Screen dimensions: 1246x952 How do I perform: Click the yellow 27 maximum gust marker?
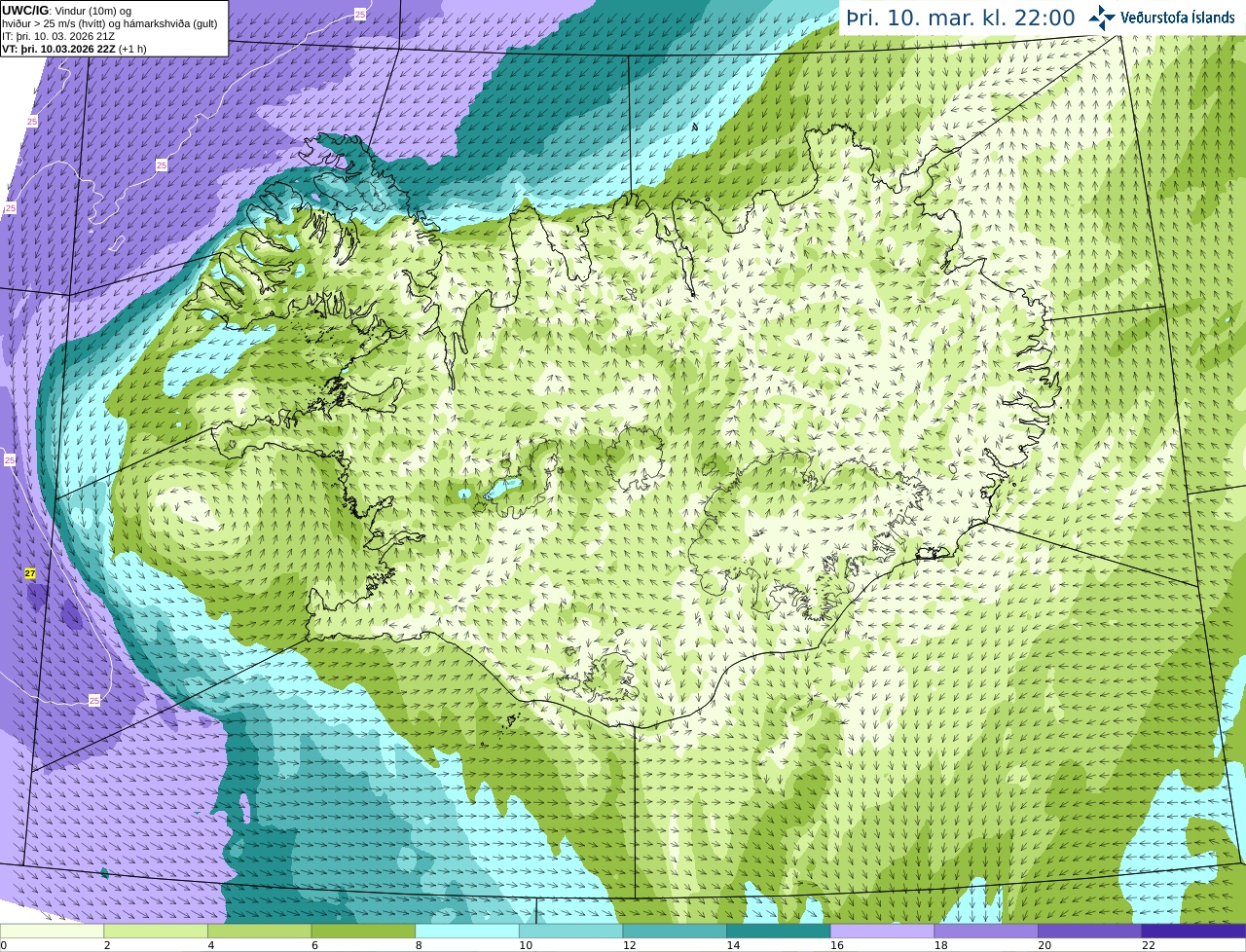click(x=30, y=574)
